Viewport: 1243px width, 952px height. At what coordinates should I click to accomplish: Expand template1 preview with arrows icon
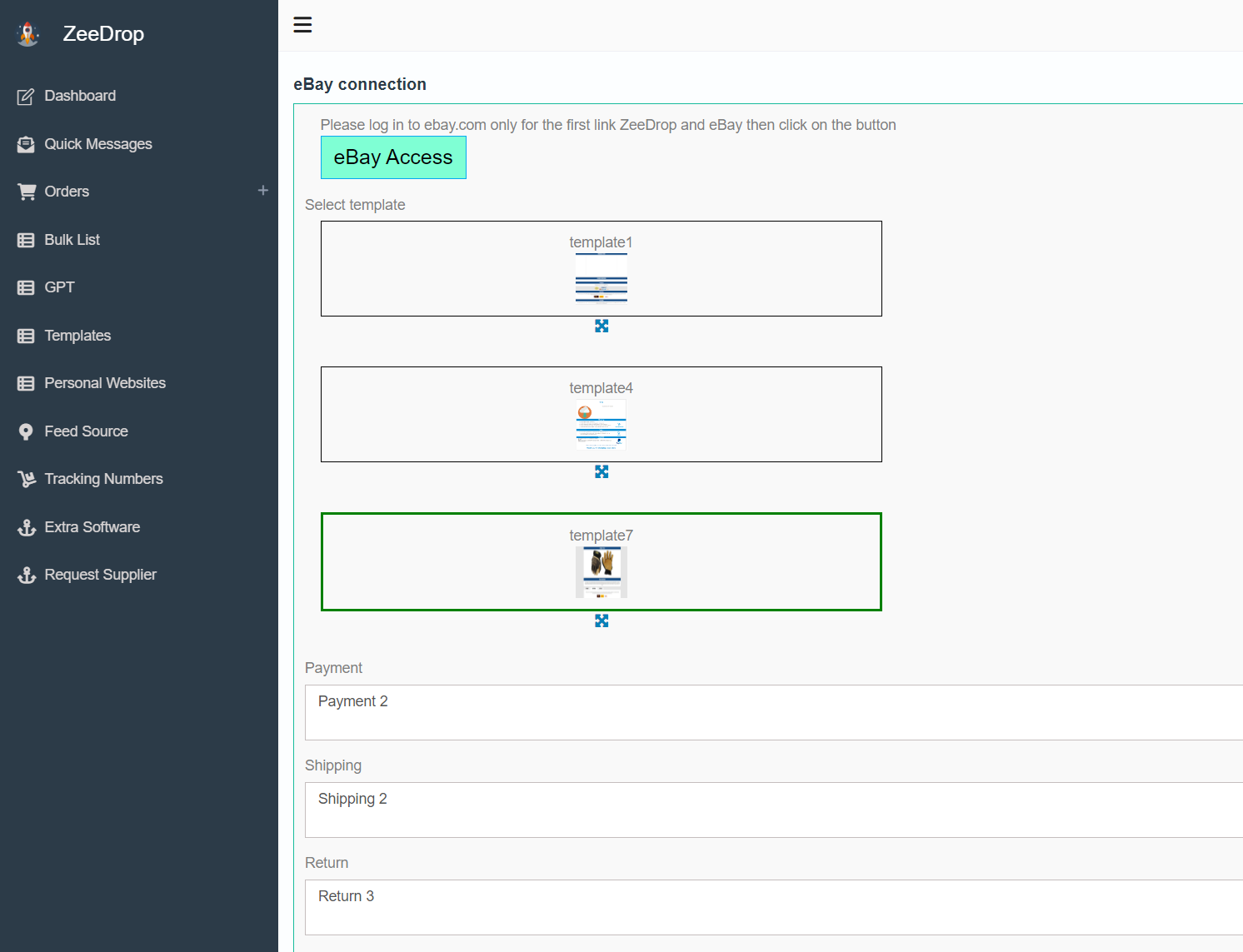[x=602, y=326]
